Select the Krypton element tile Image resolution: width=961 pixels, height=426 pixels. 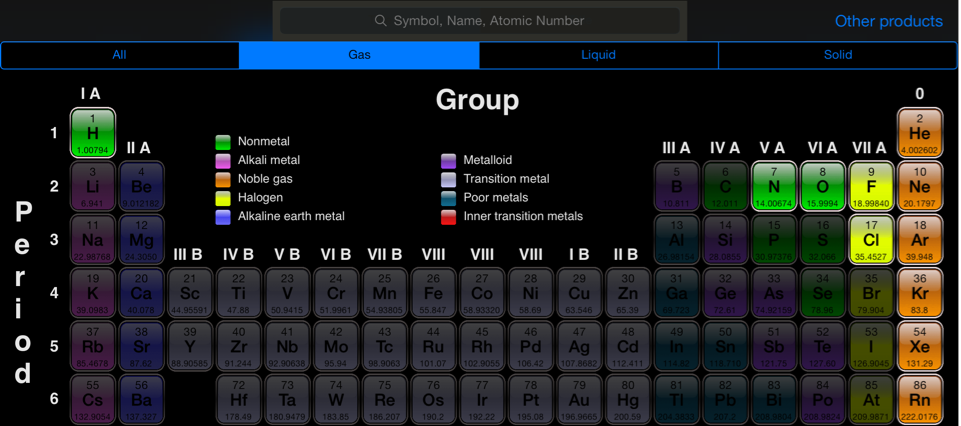pyautogui.click(x=919, y=293)
